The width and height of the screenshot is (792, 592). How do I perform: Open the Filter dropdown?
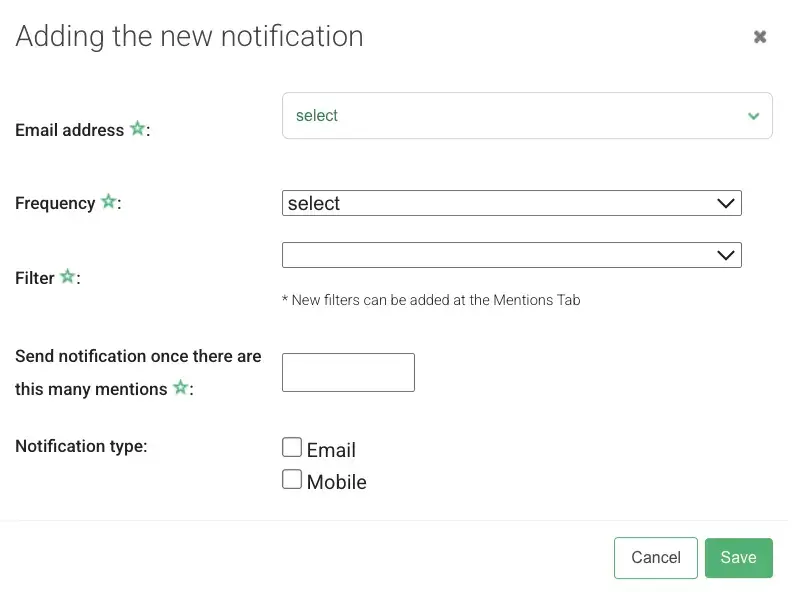click(512, 255)
